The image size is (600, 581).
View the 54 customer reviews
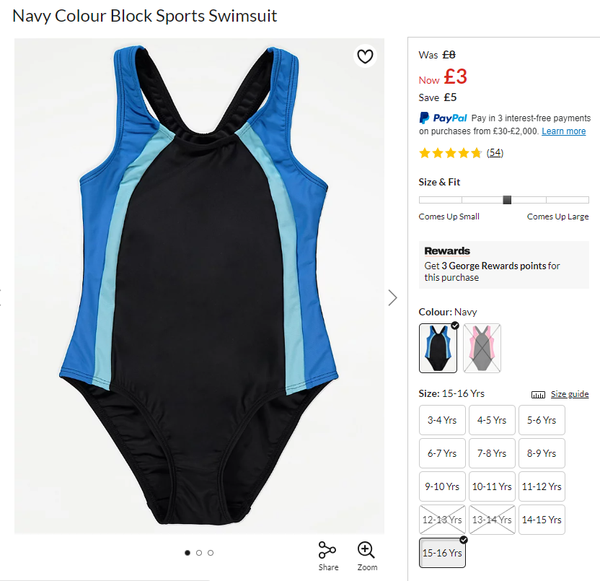495,153
